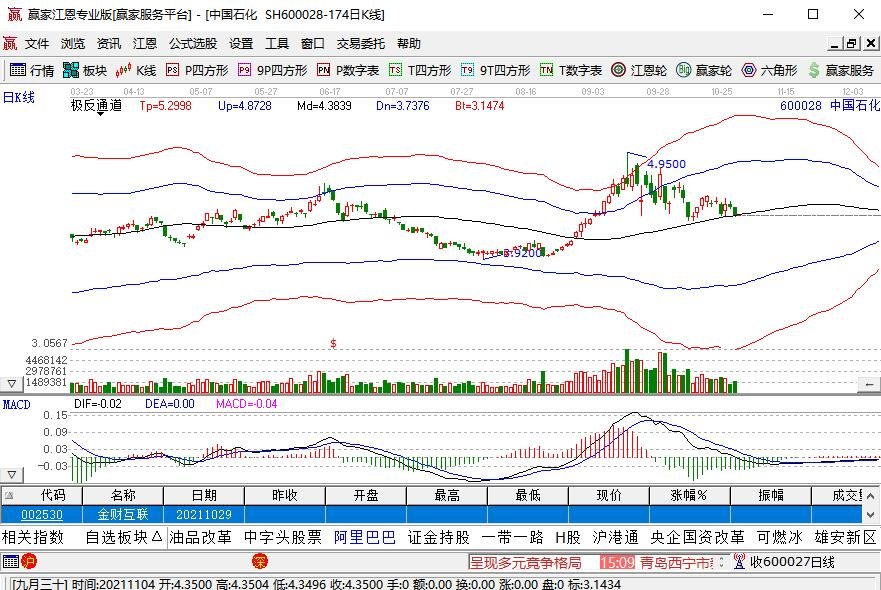Open the 帮助 menu
Screen dimensions: 881x590
[408, 43]
